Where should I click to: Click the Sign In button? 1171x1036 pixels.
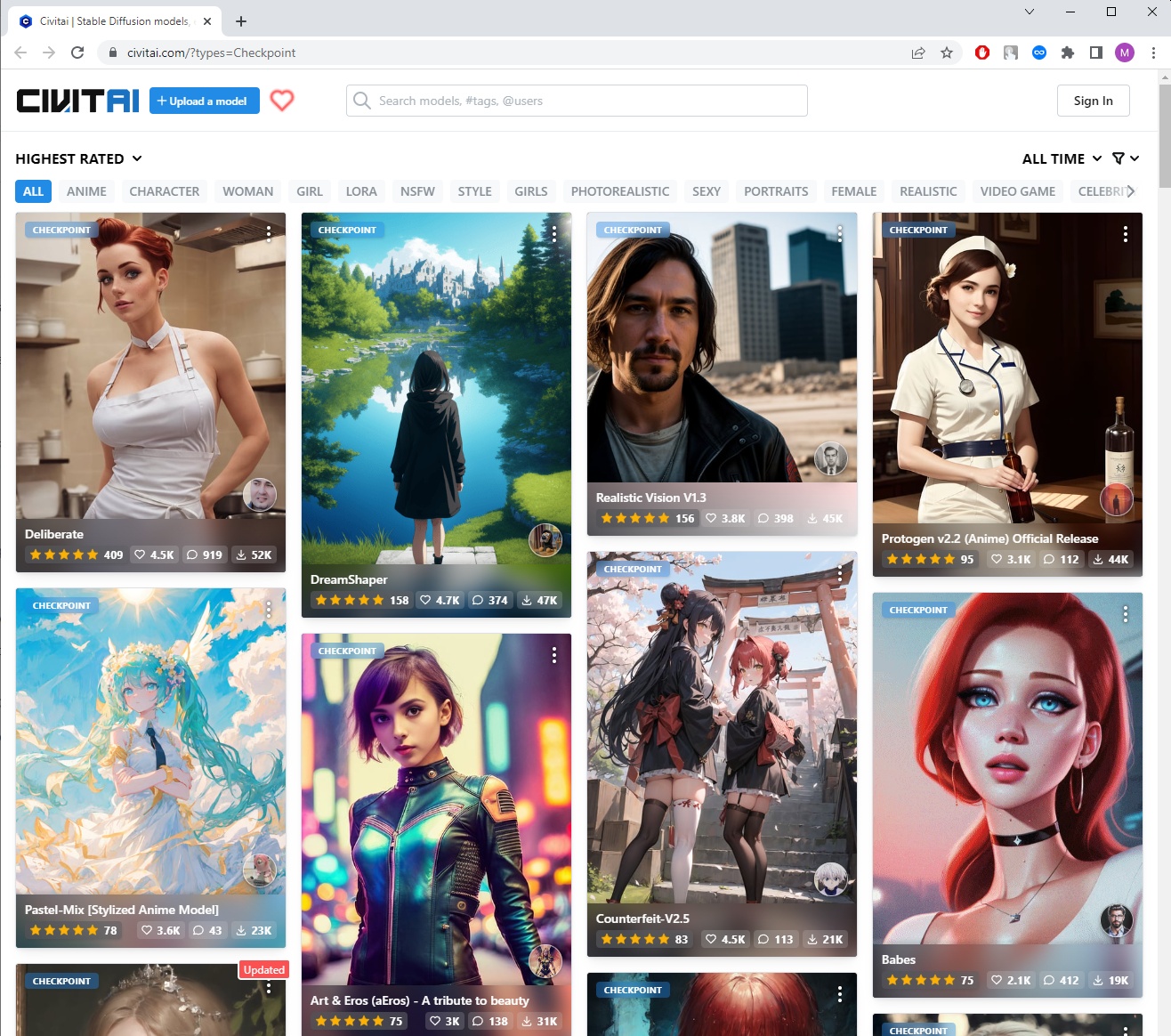(1093, 101)
